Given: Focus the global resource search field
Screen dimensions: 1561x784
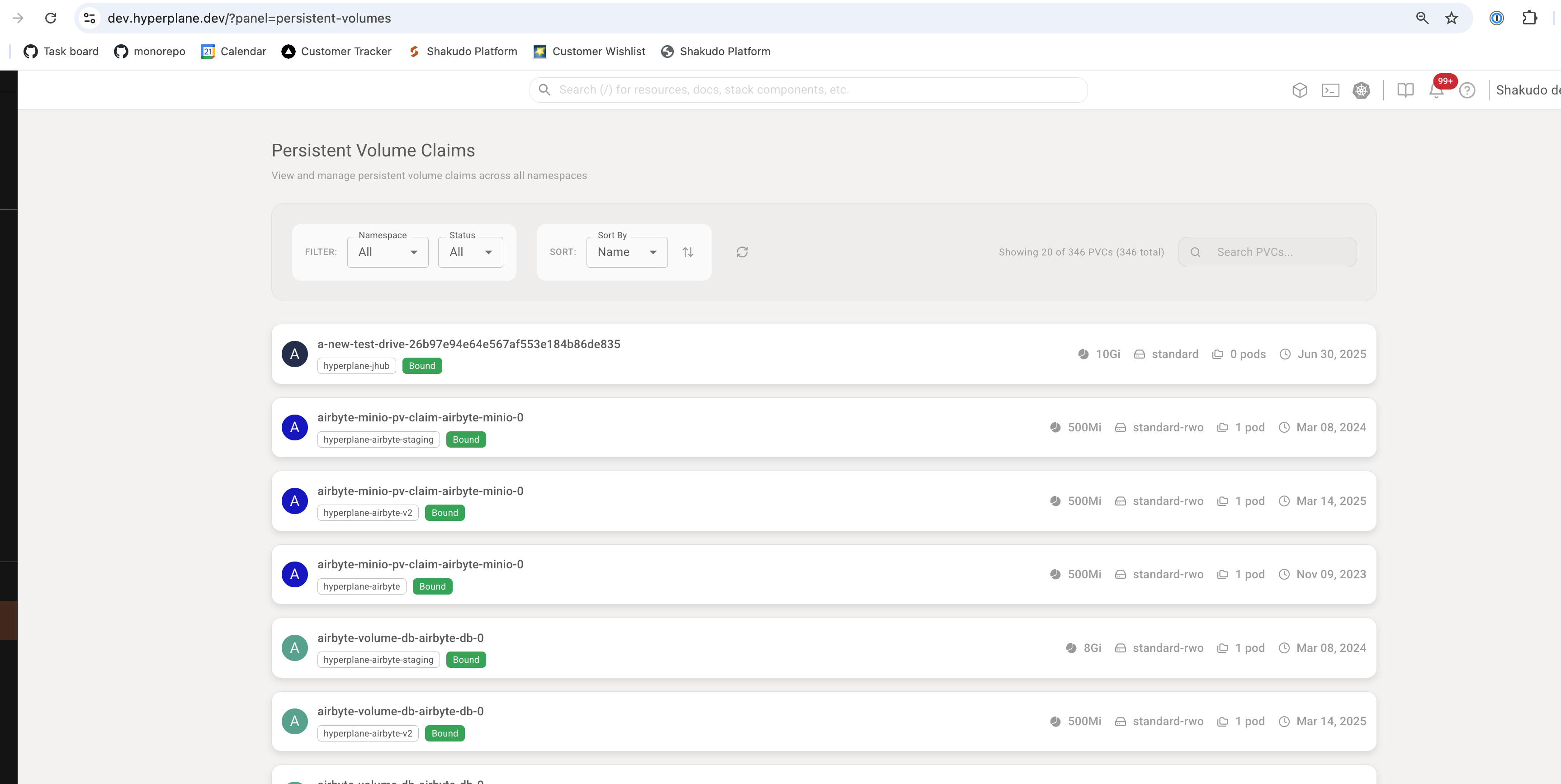Looking at the screenshot, I should pyautogui.click(x=809, y=90).
